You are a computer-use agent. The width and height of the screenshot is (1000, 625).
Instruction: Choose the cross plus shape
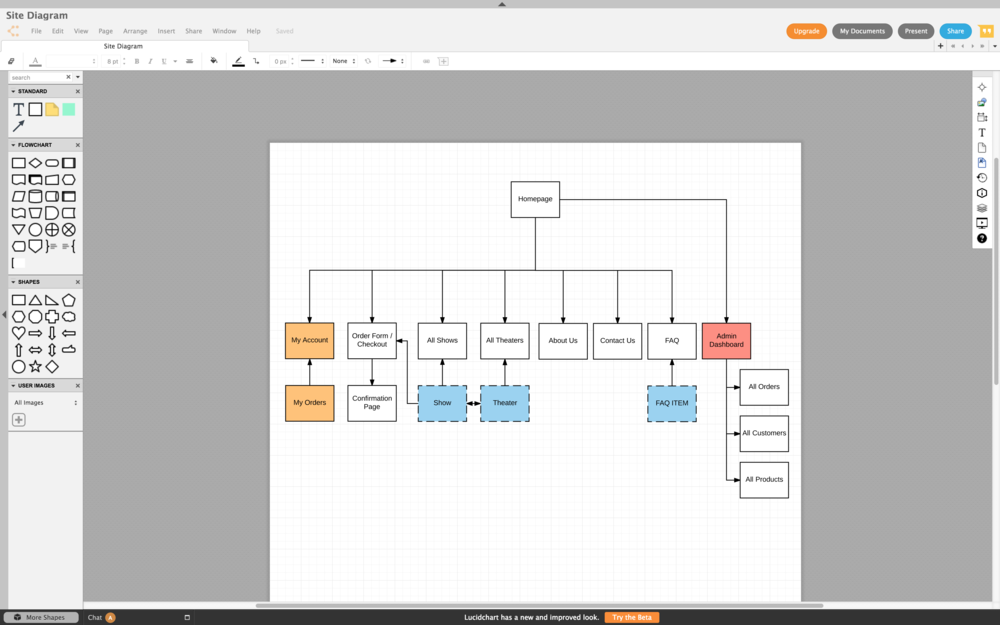point(52,316)
